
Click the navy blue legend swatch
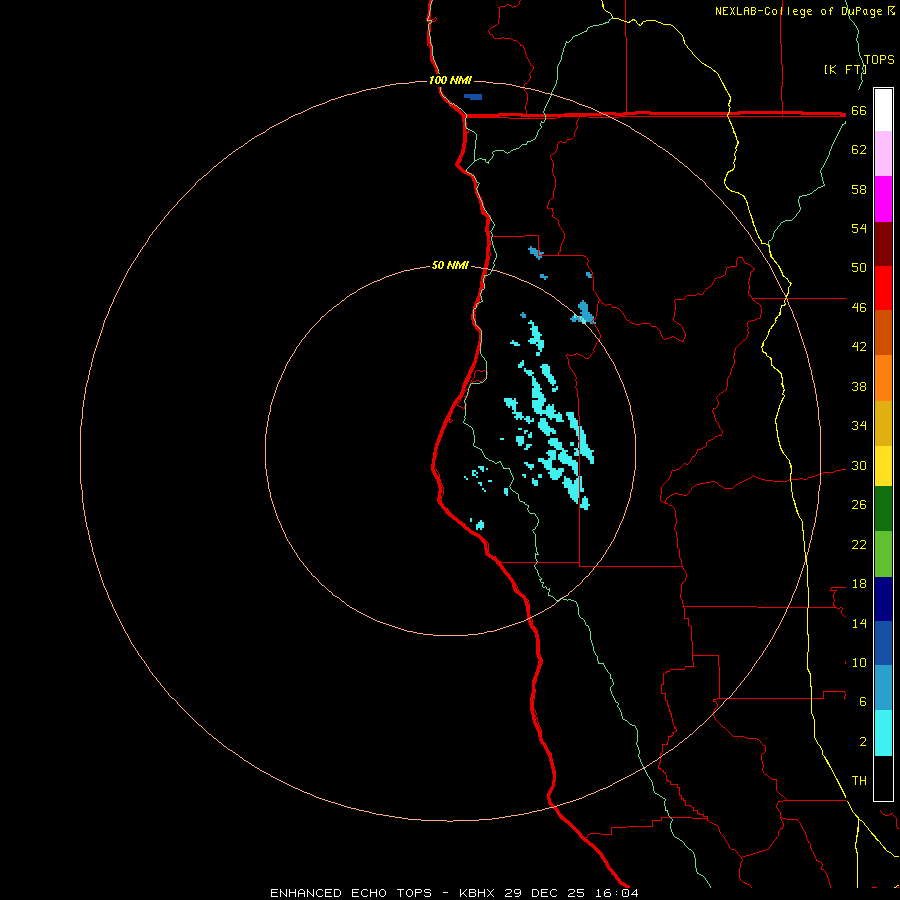(x=883, y=599)
